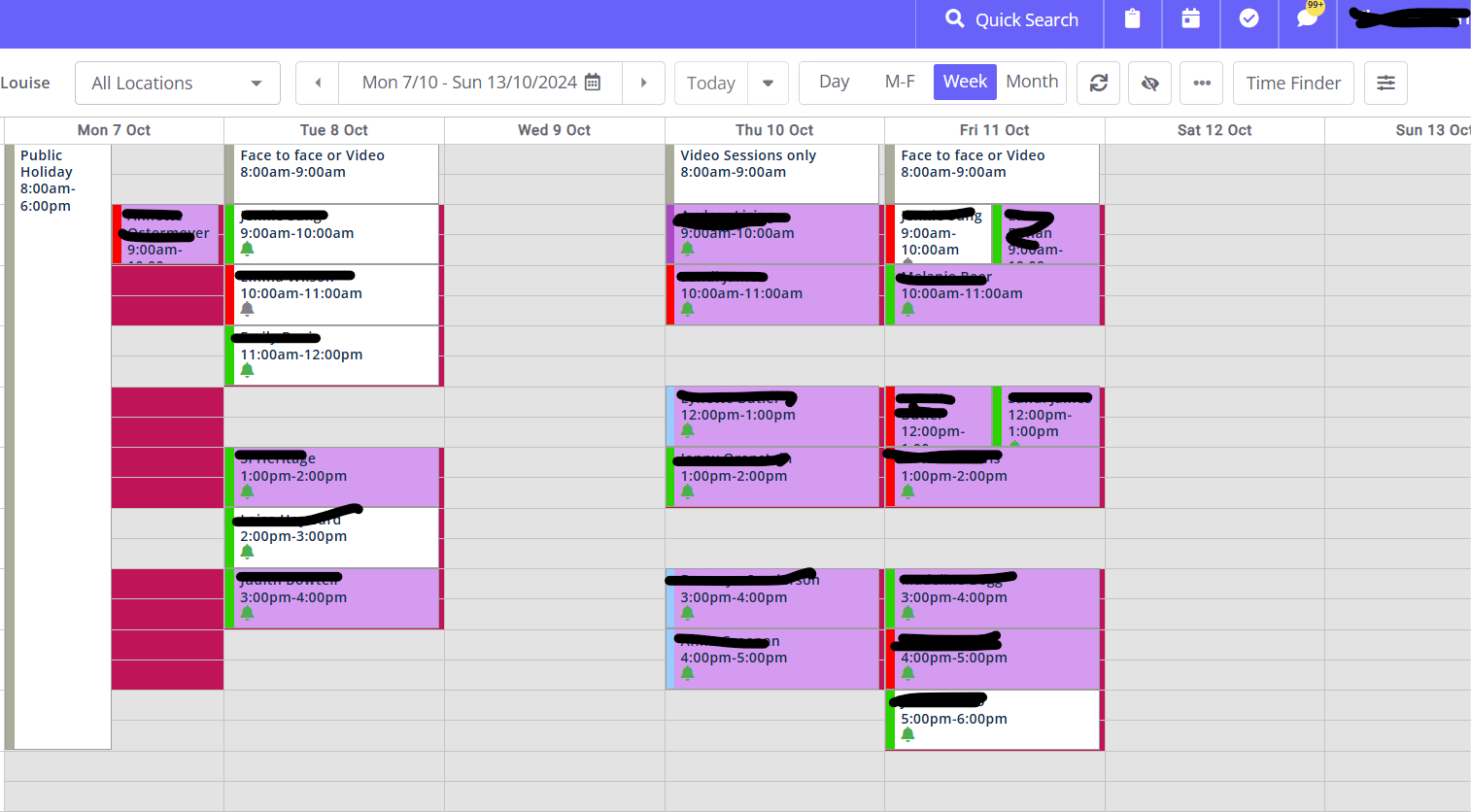Open the three-dots more options button
The width and height of the screenshot is (1471, 812).
[x=1202, y=84]
